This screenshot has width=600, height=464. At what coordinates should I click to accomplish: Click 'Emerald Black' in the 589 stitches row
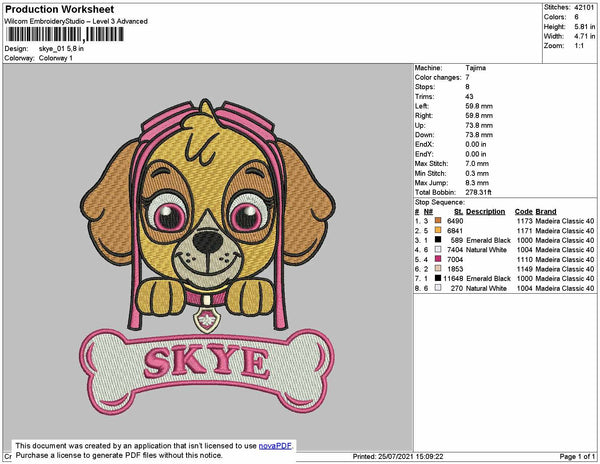(489, 240)
